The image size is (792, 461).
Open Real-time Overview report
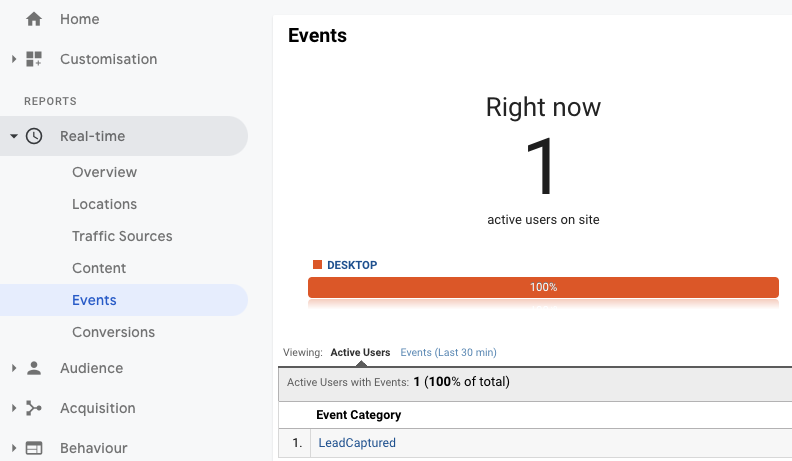tap(104, 172)
